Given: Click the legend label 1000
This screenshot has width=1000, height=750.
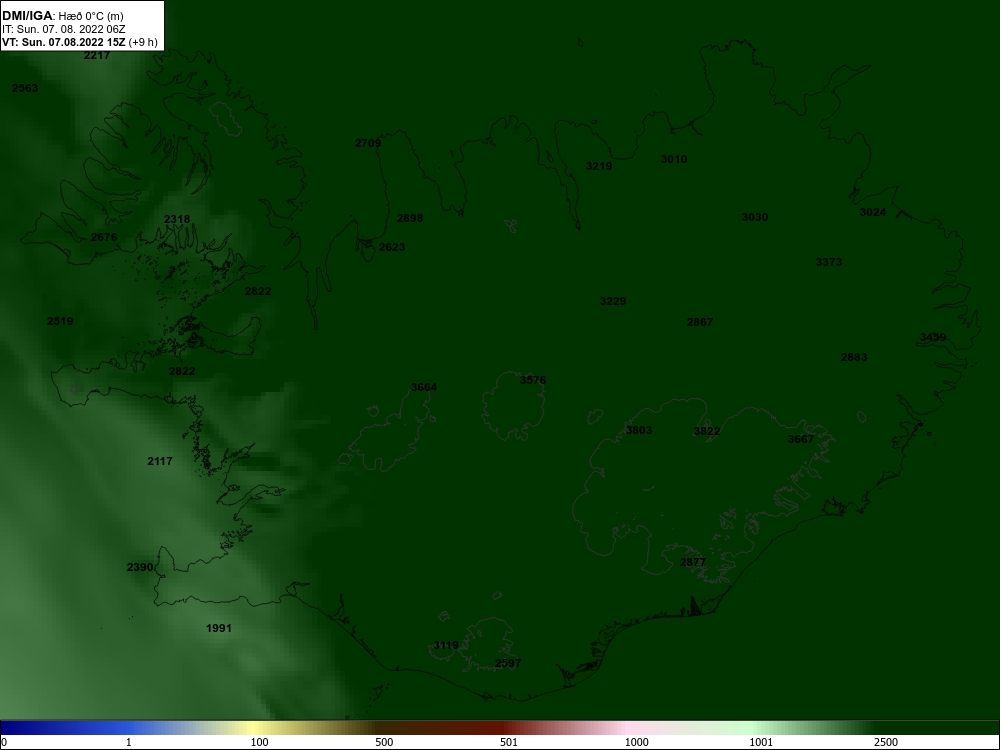Looking at the screenshot, I should 636,742.
